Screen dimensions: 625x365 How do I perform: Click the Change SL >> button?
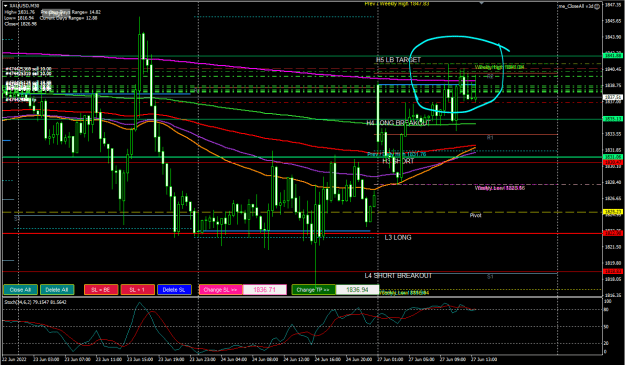[x=220, y=290]
